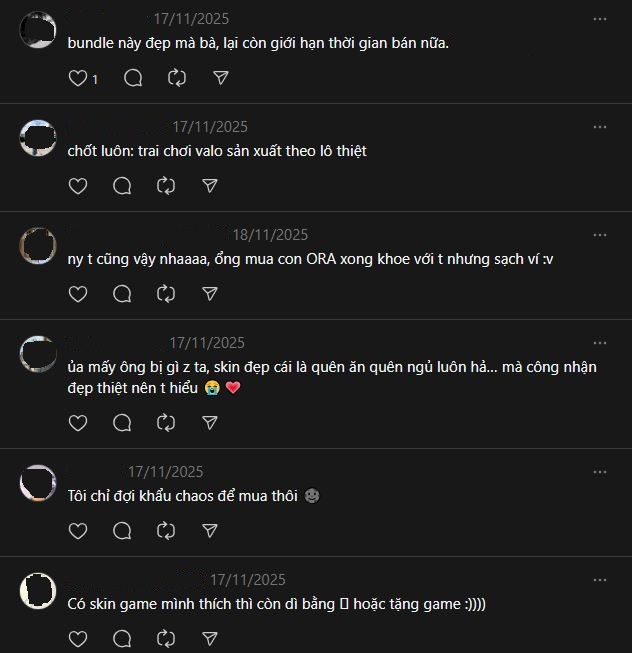Repost the "bundle này đẹp mà bà" comment

coord(177,78)
